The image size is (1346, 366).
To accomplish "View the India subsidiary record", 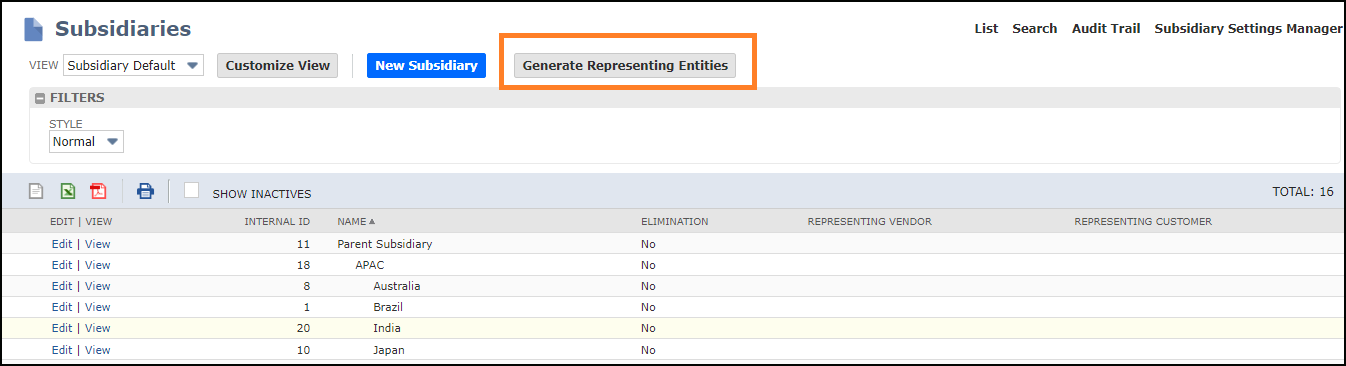I will [x=98, y=328].
